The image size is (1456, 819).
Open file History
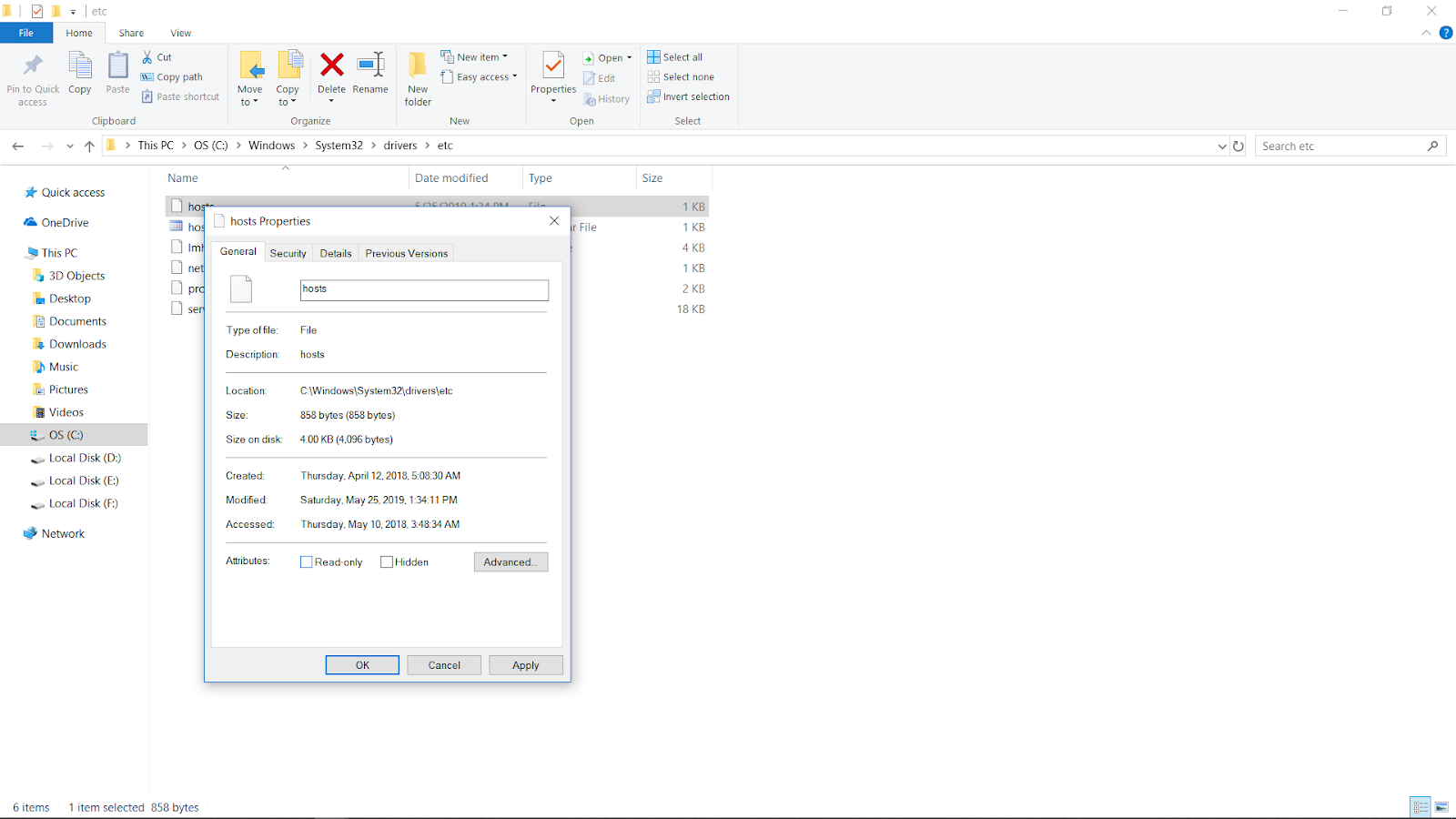606,99
